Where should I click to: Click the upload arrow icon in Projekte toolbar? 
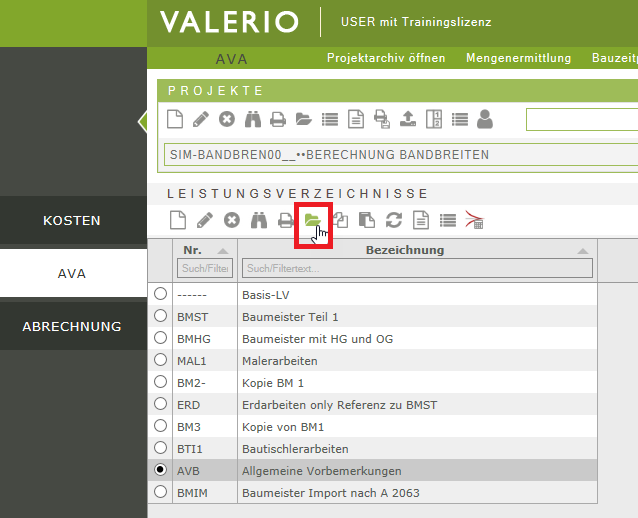(408, 120)
